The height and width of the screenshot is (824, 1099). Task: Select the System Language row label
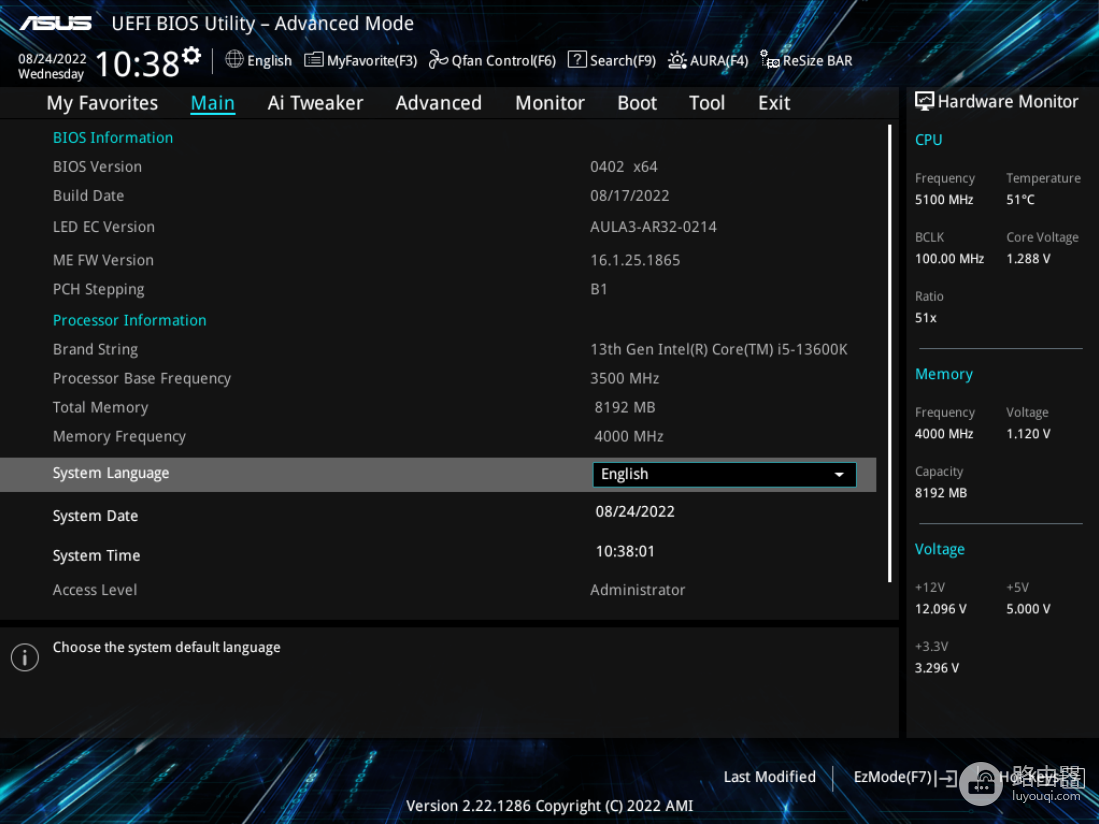pyautogui.click(x=111, y=474)
